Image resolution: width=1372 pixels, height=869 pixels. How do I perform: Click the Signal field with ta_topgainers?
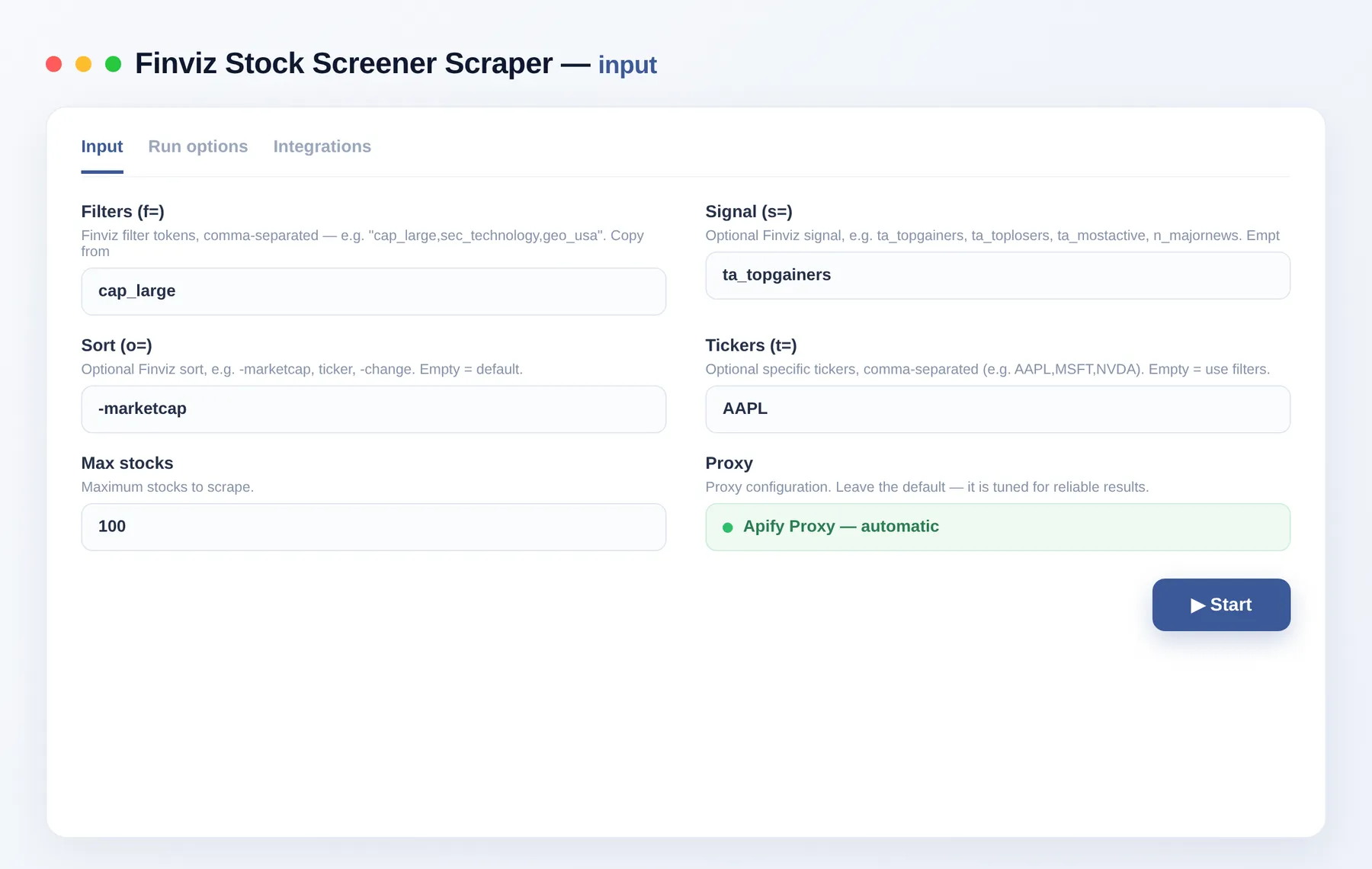click(998, 275)
